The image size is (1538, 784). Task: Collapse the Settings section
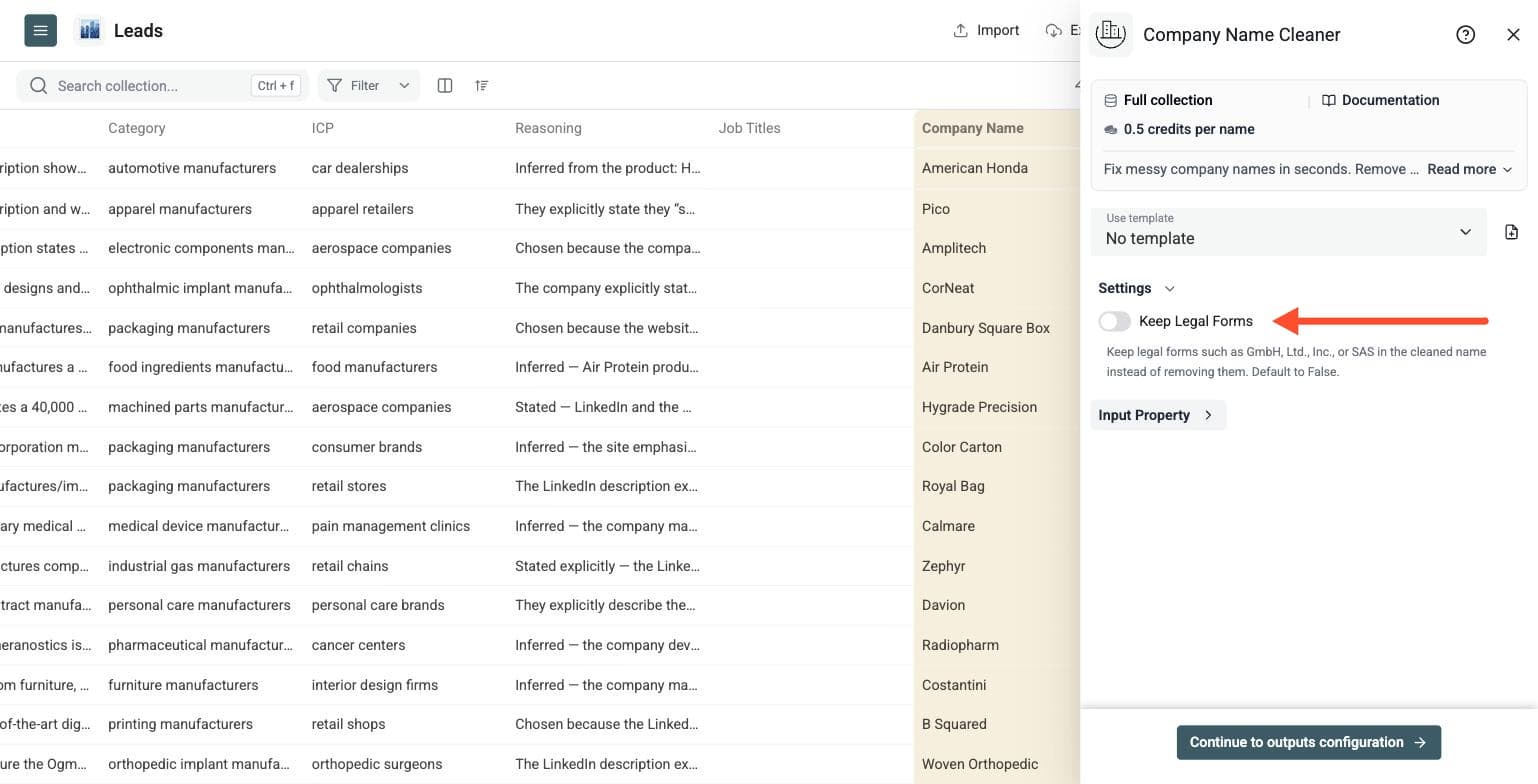tap(1136, 288)
